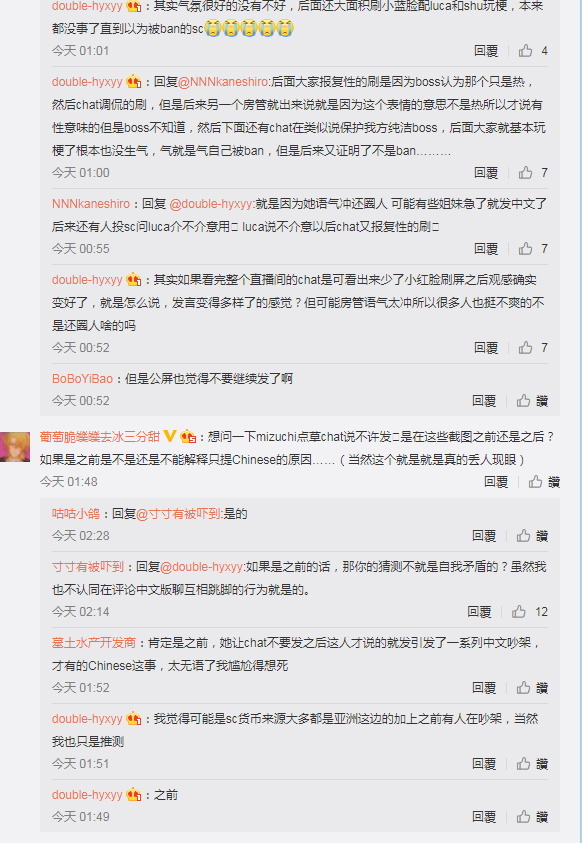
Task: Open 咕咕小鸽's profile
Action: (76, 514)
